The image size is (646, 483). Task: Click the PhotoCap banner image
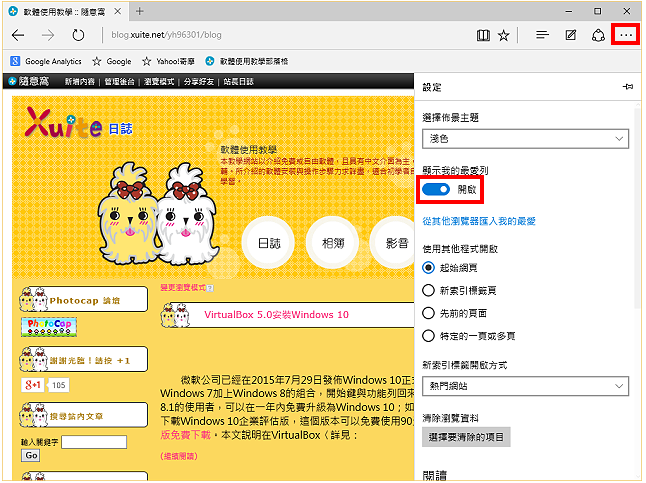click(x=49, y=327)
